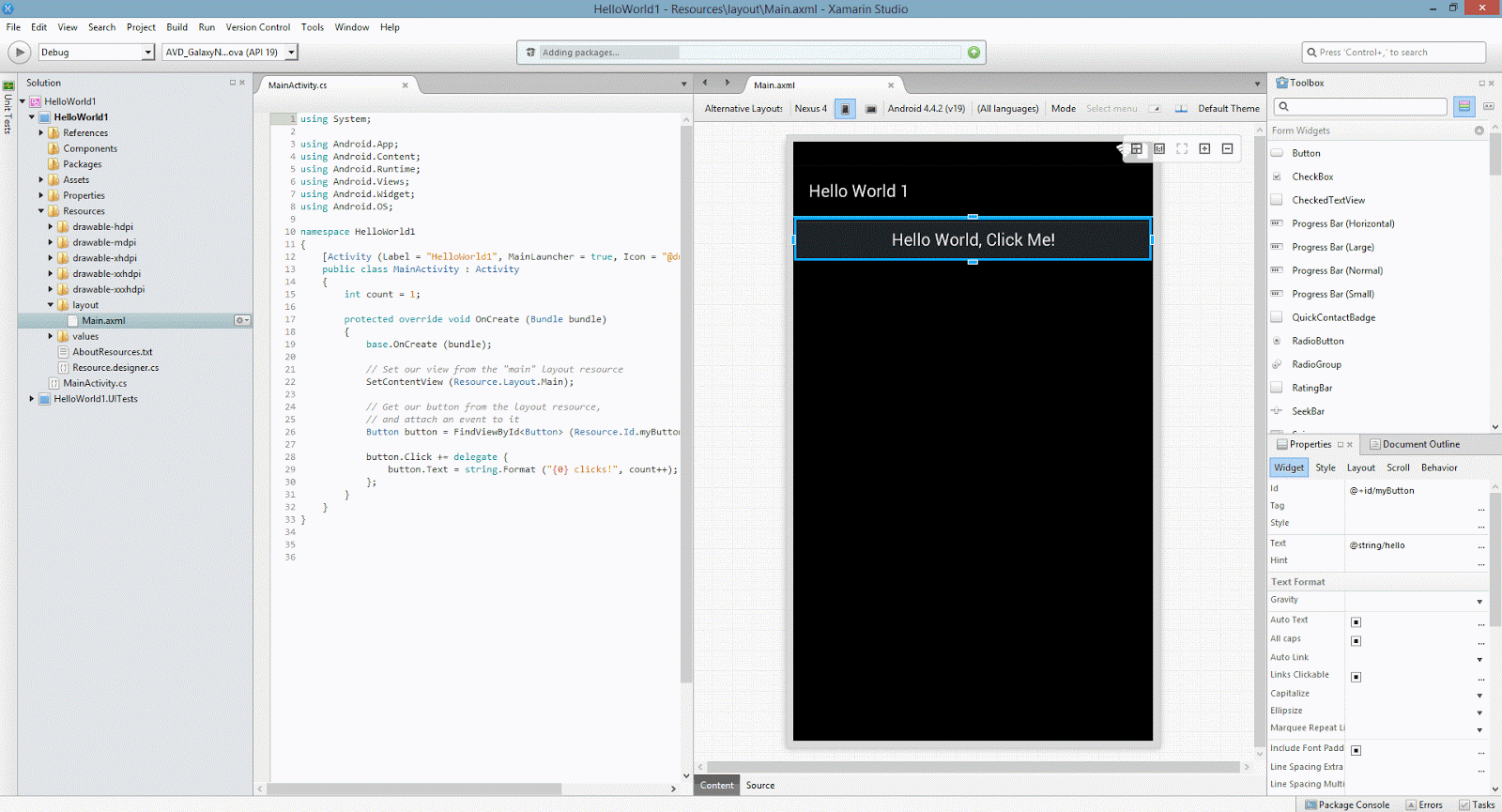Switch to the Style properties tab
Image resolution: width=1502 pixels, height=812 pixels.
pos(1326,467)
